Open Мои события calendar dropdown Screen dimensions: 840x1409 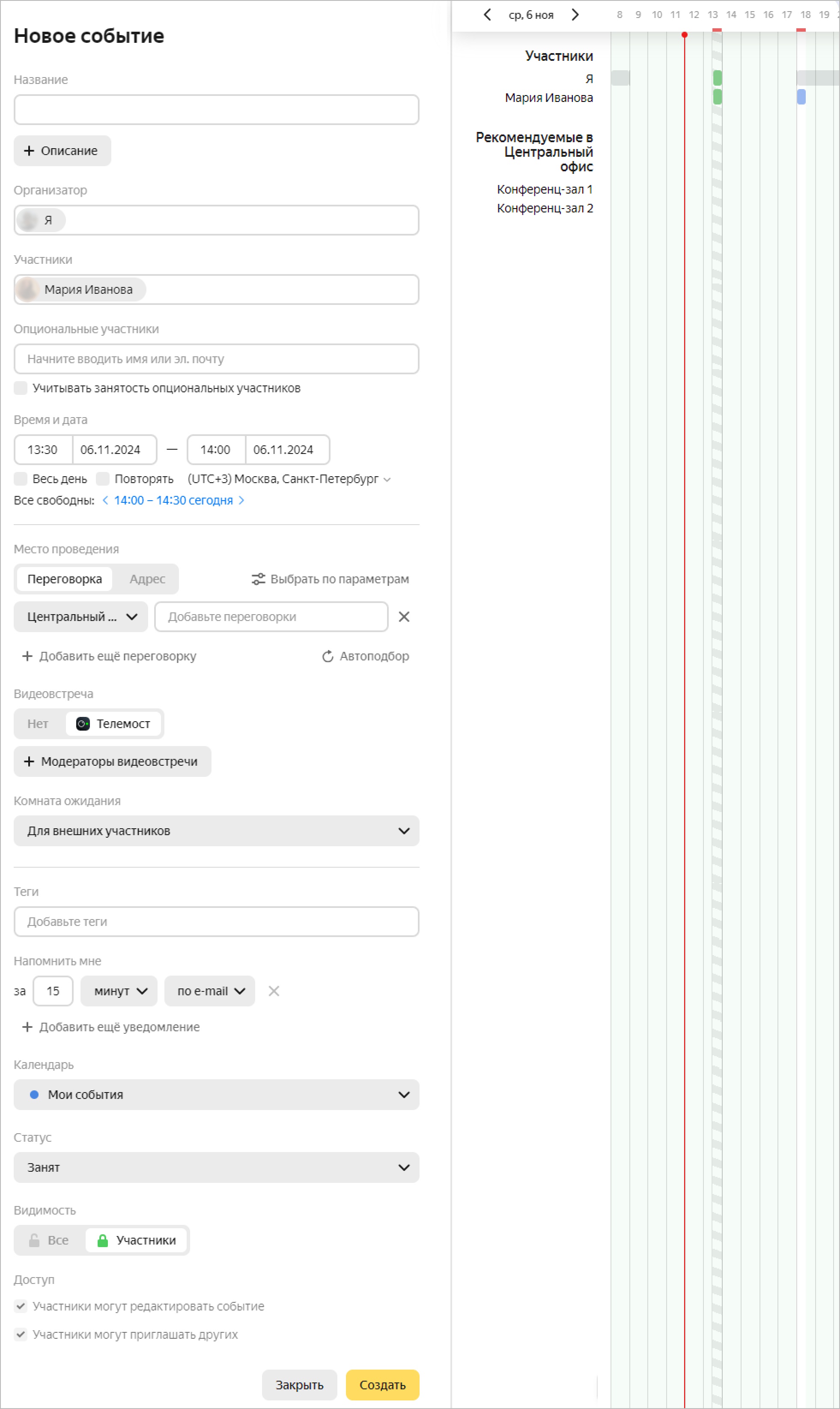click(x=216, y=1094)
